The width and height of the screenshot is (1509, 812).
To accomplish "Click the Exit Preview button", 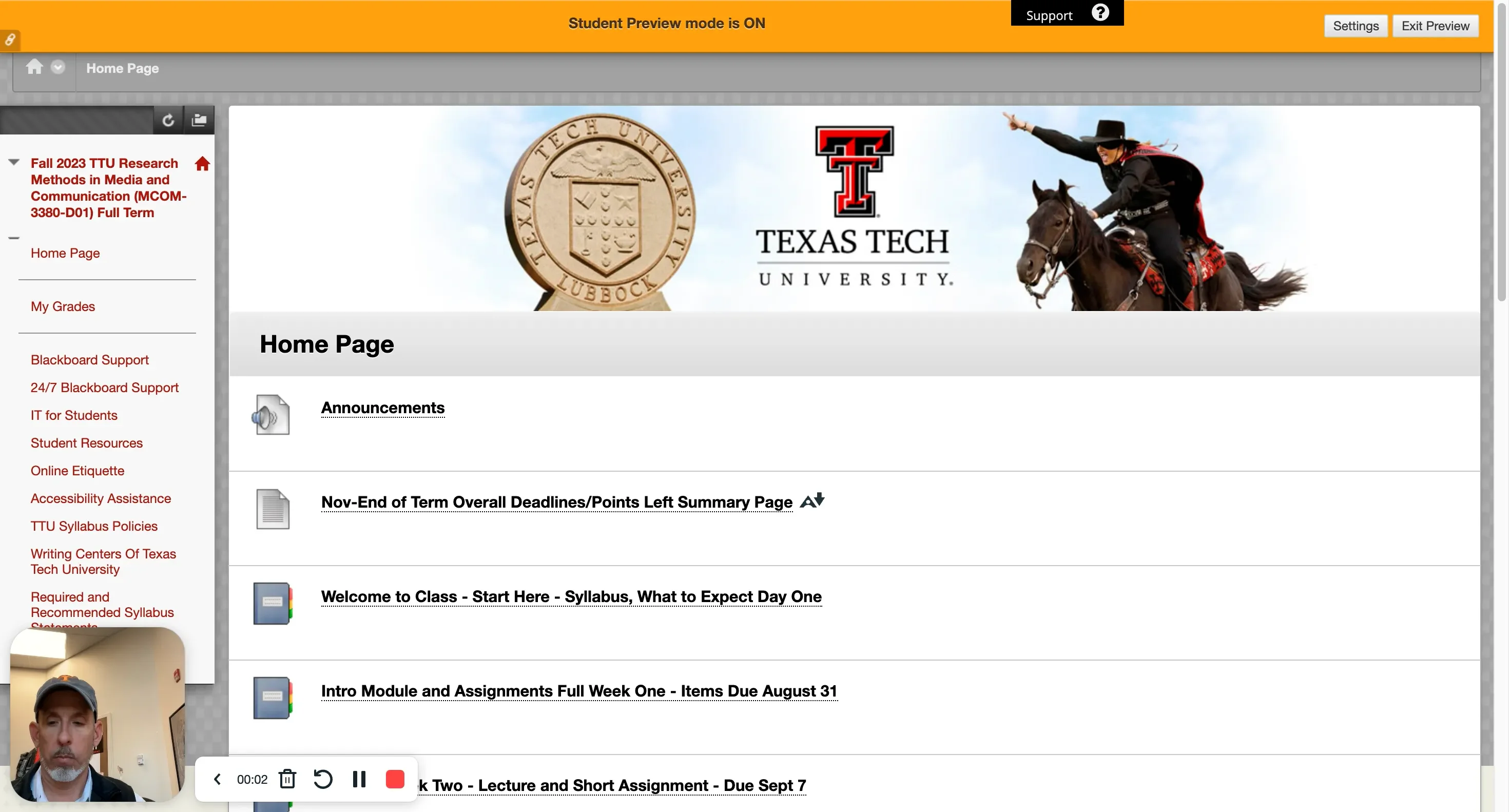I will coord(1435,26).
